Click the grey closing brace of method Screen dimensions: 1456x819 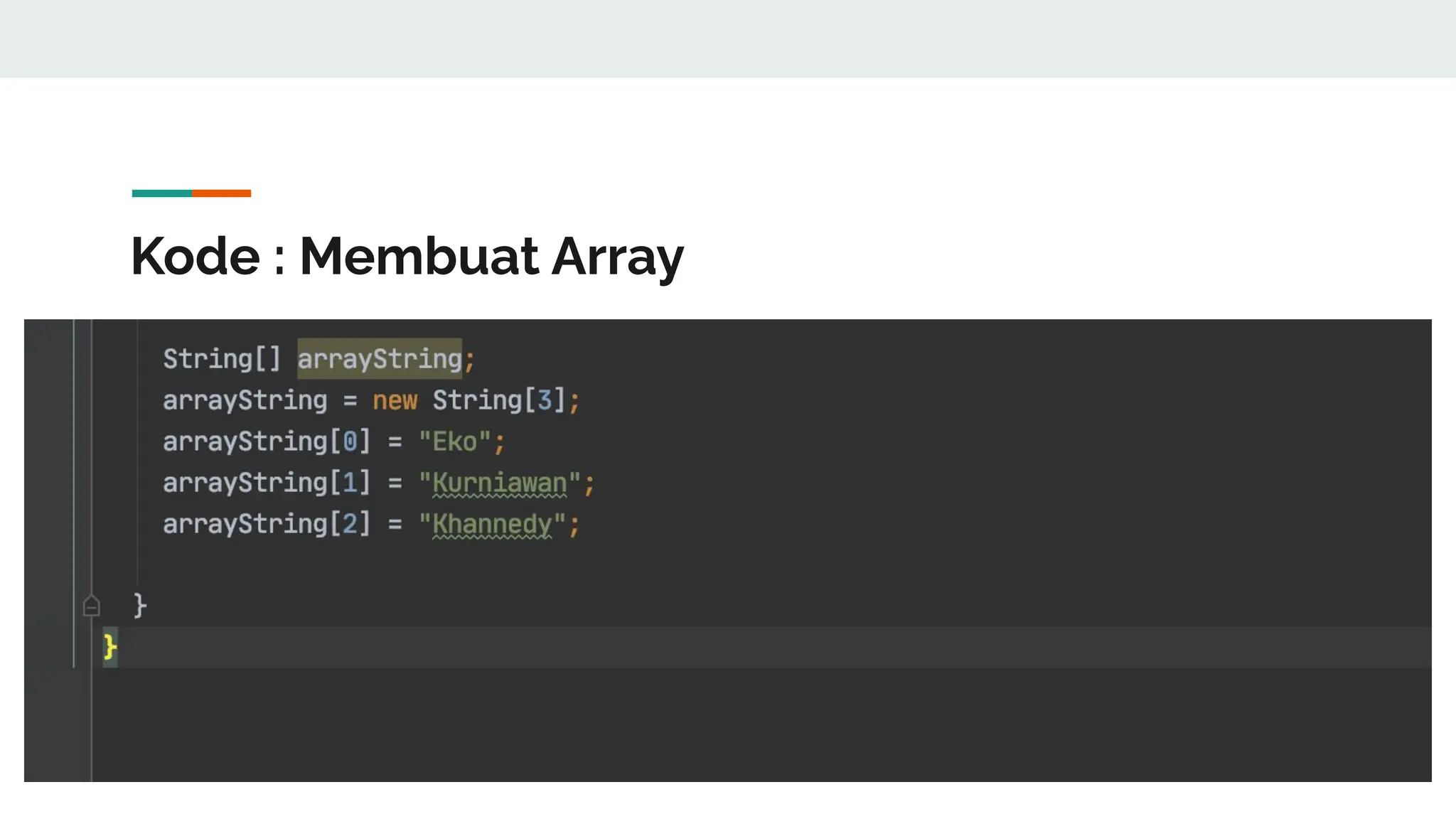[x=140, y=606]
